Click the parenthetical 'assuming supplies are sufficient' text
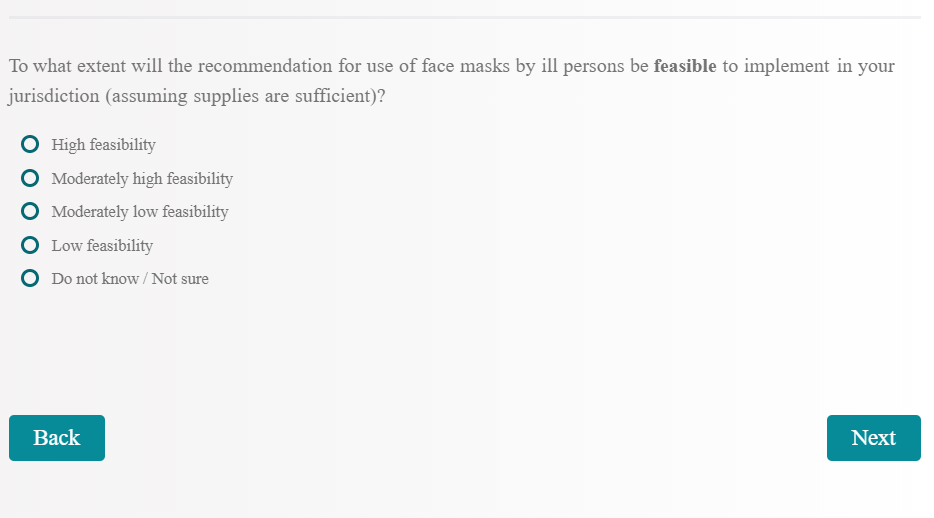This screenshot has height=518, width=934. coord(241,99)
